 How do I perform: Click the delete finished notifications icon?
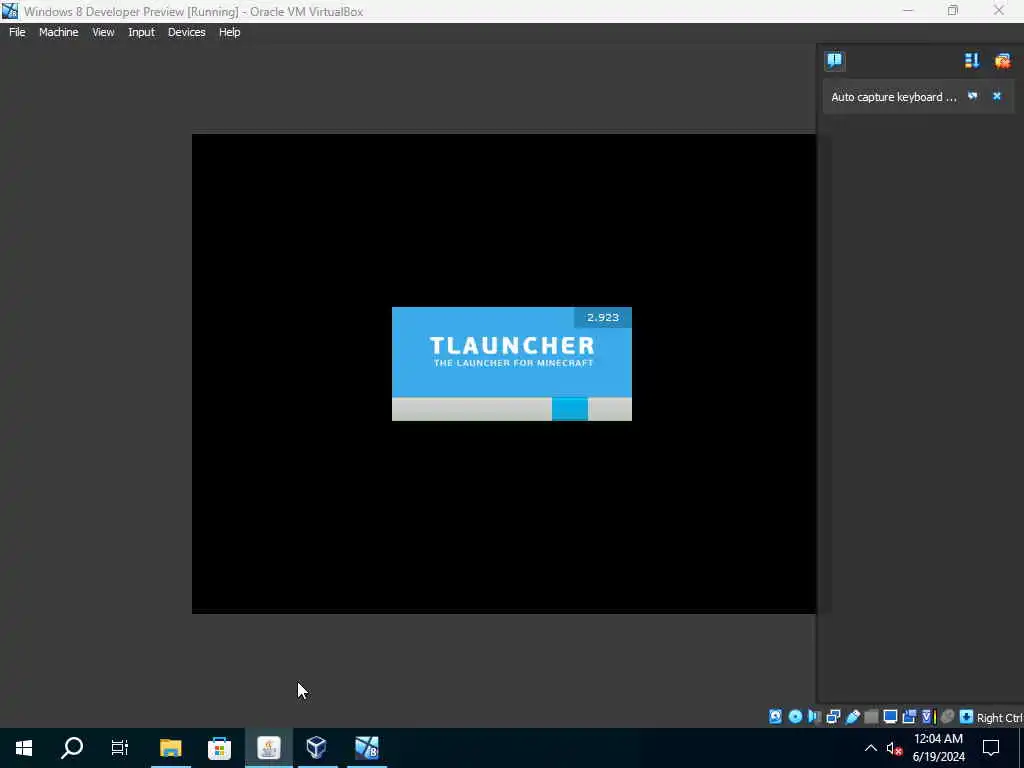pyautogui.click(x=1002, y=61)
